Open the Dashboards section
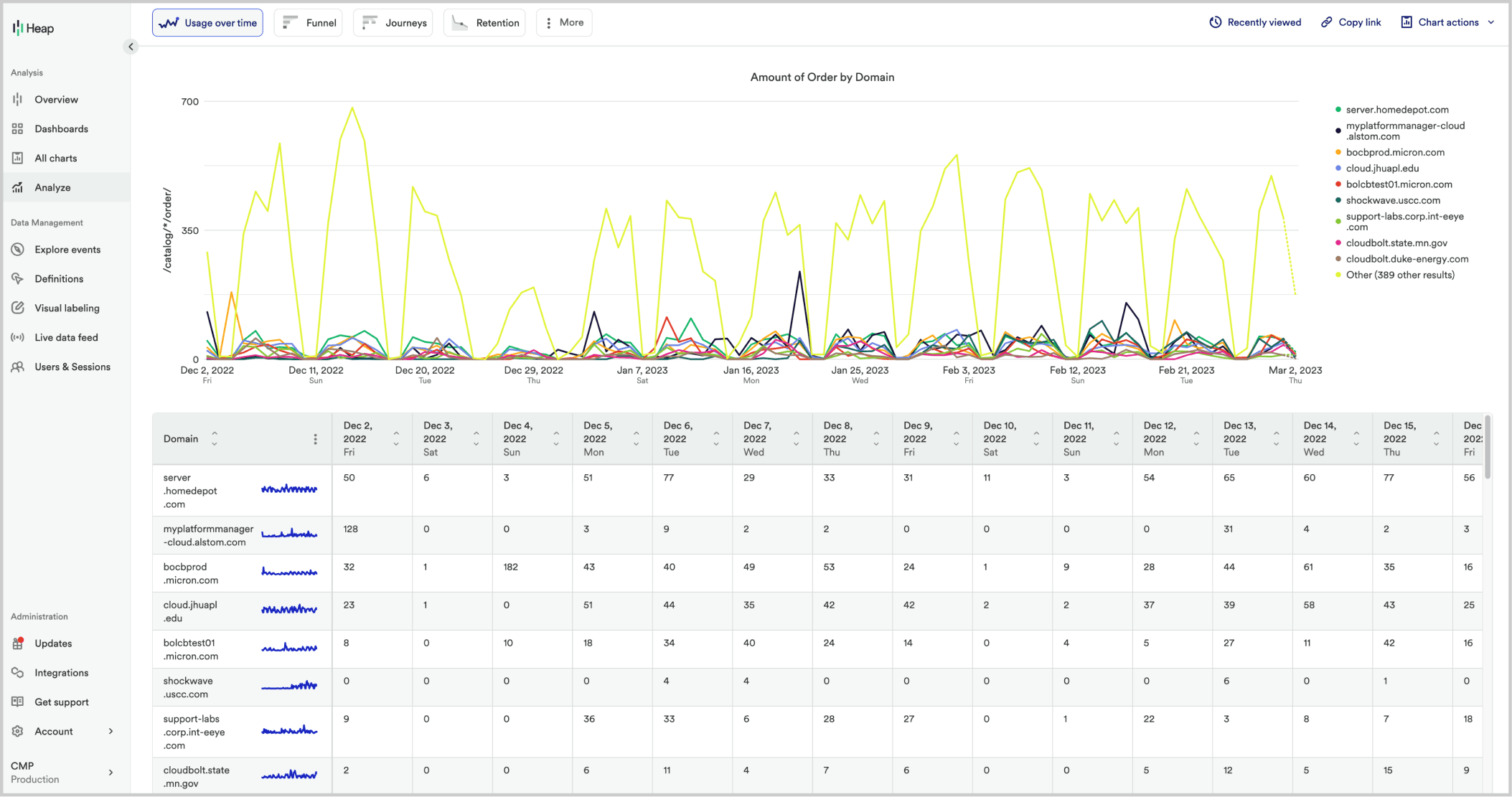 61,128
